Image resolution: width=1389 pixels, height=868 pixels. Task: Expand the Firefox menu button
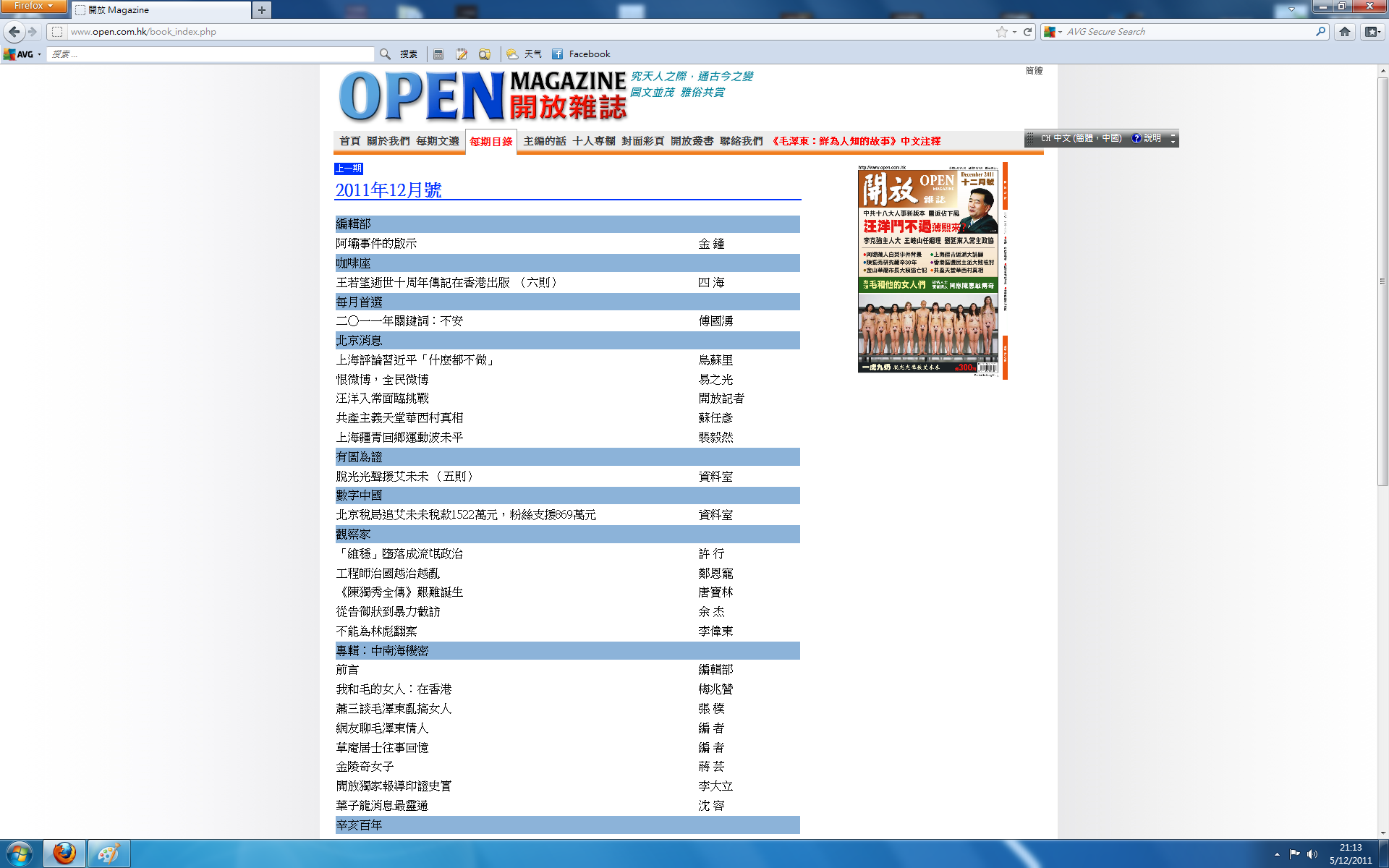coord(33,6)
